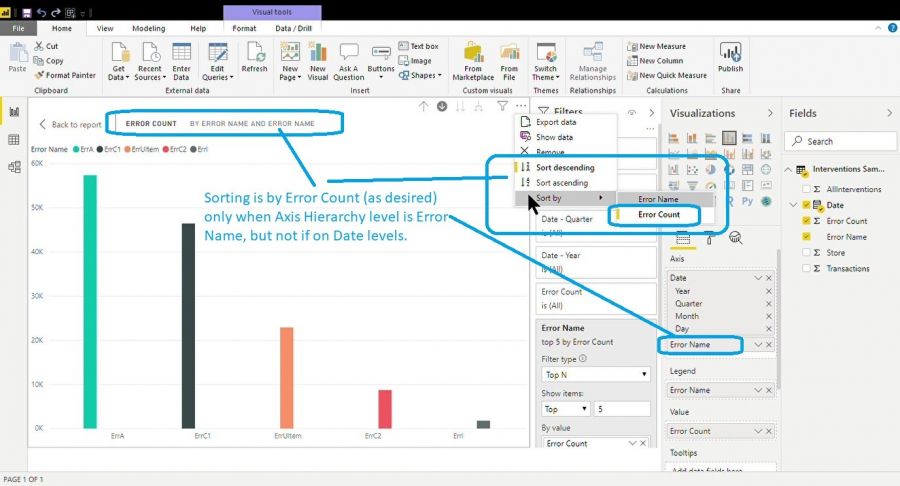The image size is (900, 486).
Task: Expand the Date field hierarchy in Fields
Action: [x=793, y=205]
